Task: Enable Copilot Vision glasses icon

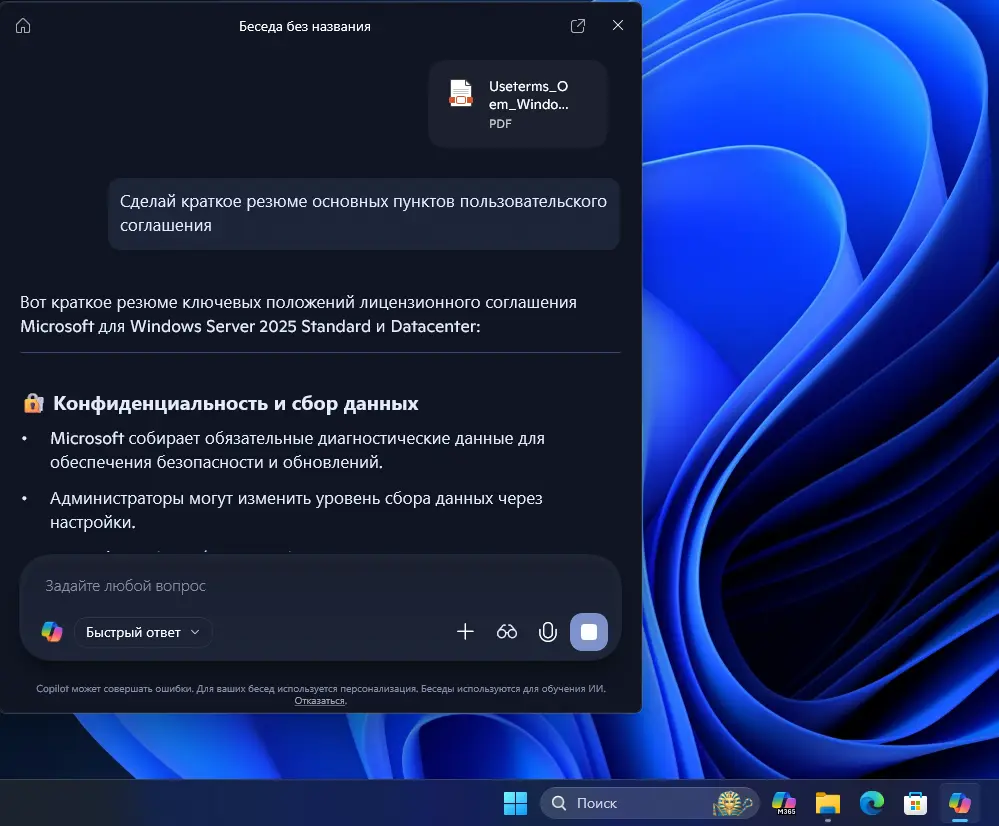Action: 507,631
